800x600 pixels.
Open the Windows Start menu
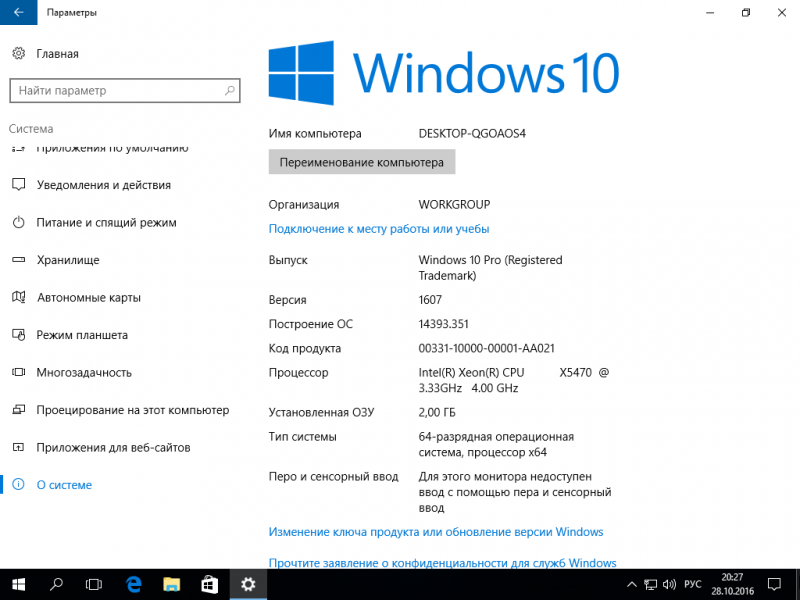[18, 585]
